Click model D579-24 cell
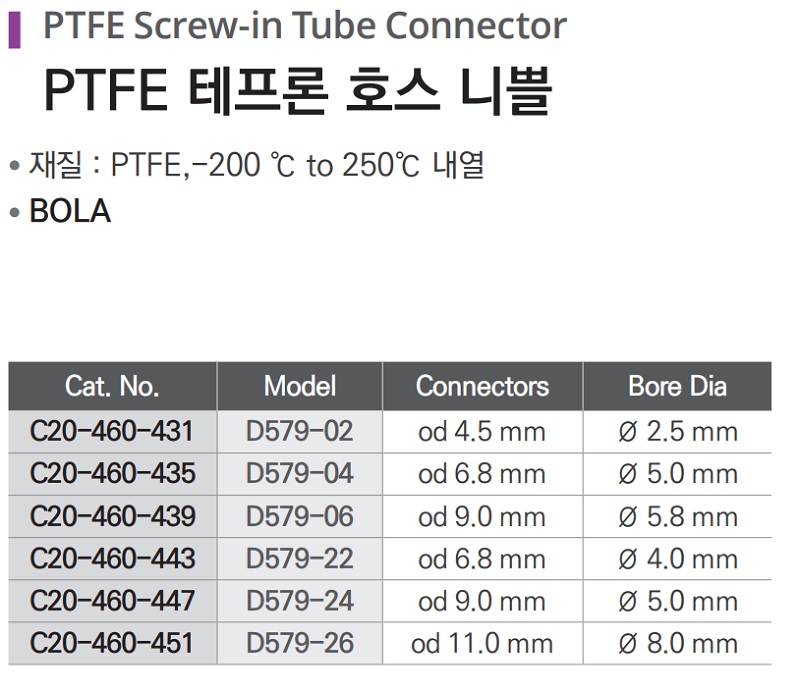Screen dimensions: 800x692 click(x=299, y=601)
